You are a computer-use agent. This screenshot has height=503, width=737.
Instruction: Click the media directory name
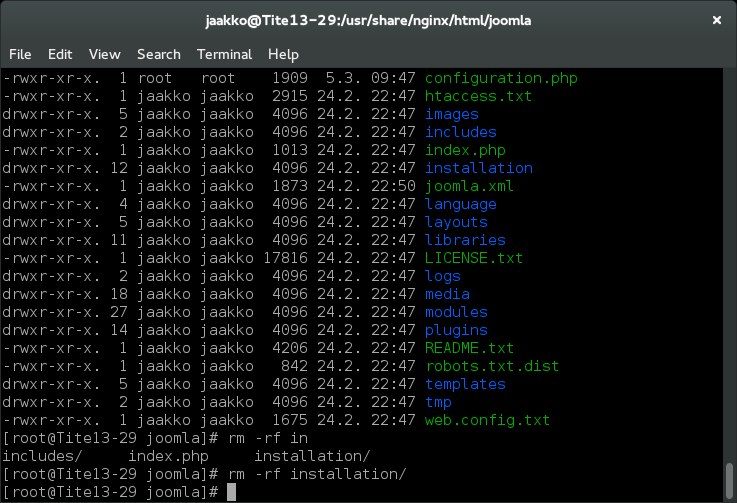[x=447, y=294]
